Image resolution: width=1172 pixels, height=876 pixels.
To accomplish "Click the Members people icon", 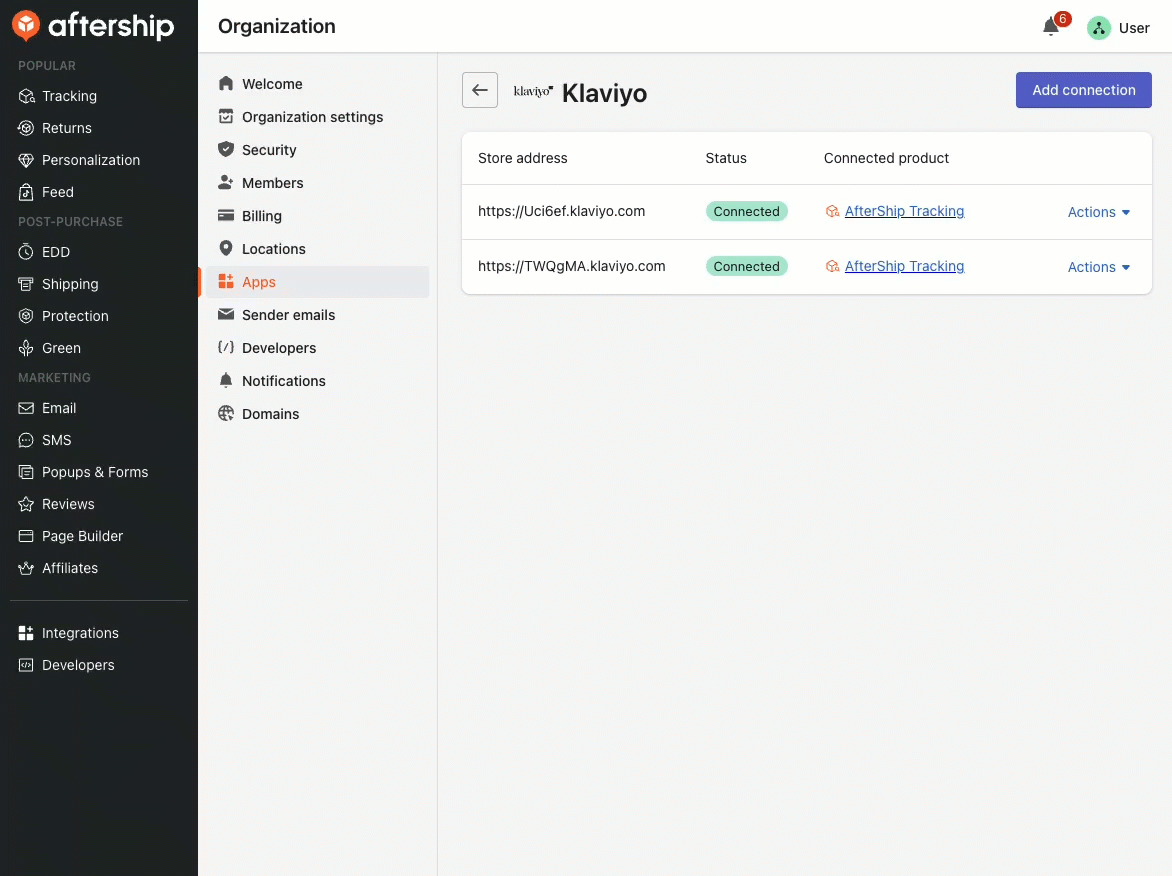I will click(x=226, y=182).
